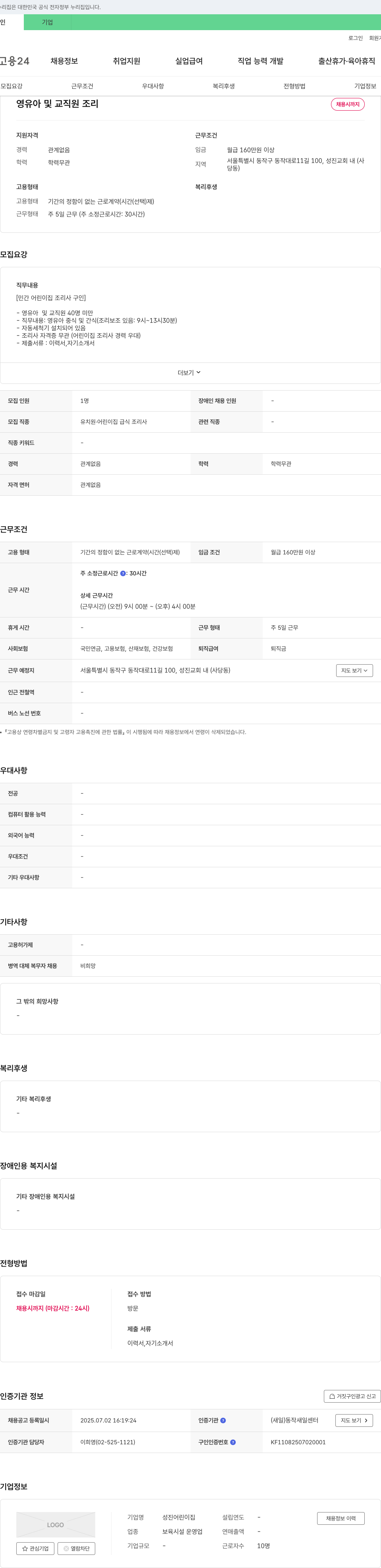
Task: Select certification number KF11082507020001
Action: click(x=298, y=1442)
